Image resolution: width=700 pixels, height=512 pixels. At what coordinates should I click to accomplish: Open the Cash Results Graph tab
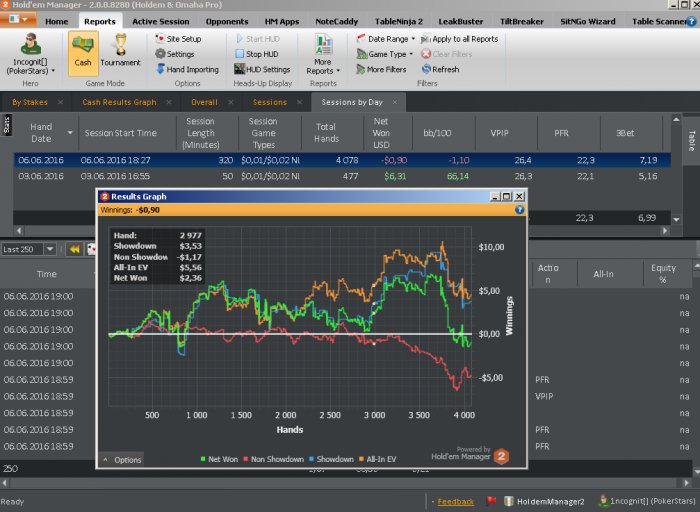tap(119, 102)
